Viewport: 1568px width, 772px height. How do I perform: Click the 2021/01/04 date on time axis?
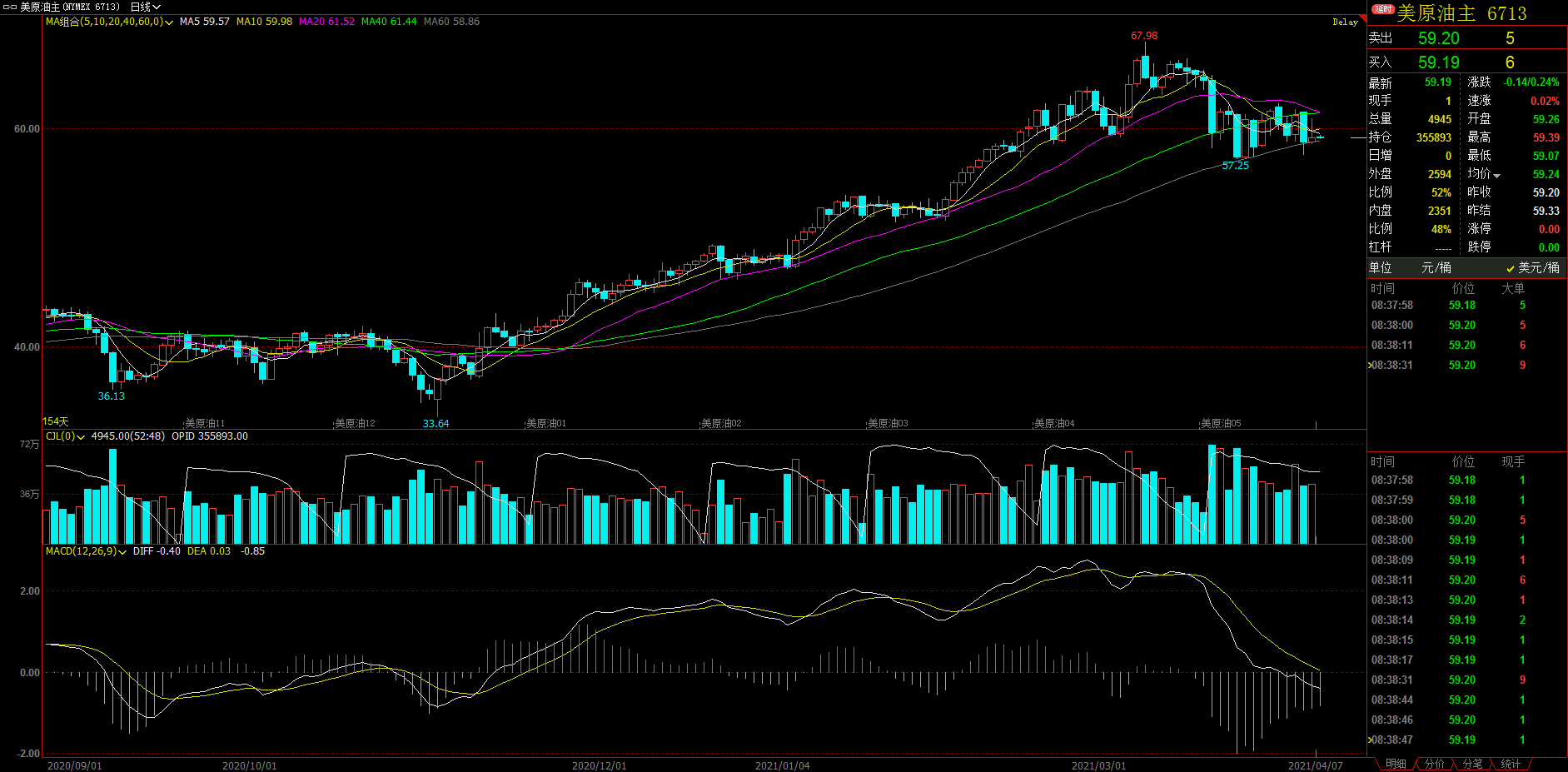(782, 766)
